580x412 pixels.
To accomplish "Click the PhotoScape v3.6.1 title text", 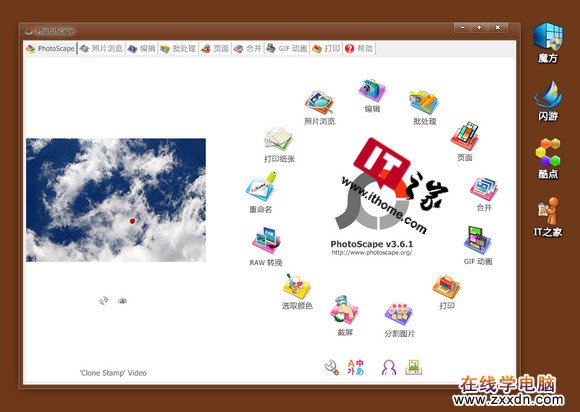I will pyautogui.click(x=372, y=244).
